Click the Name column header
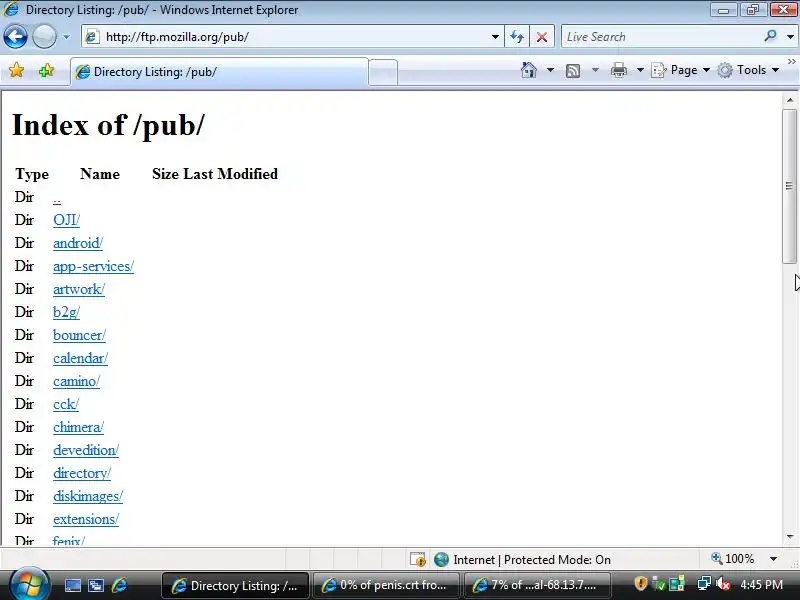Image resolution: width=800 pixels, height=600 pixels. point(100,174)
